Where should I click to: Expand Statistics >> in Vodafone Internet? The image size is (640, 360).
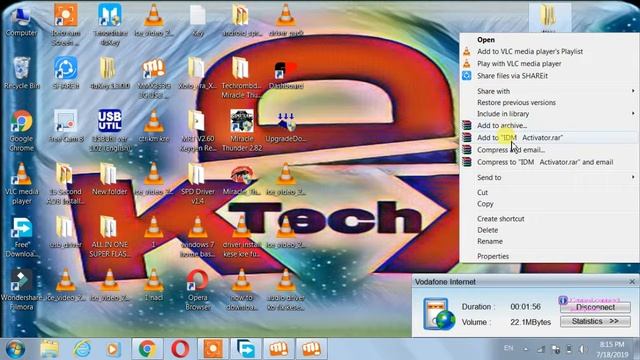595,322
